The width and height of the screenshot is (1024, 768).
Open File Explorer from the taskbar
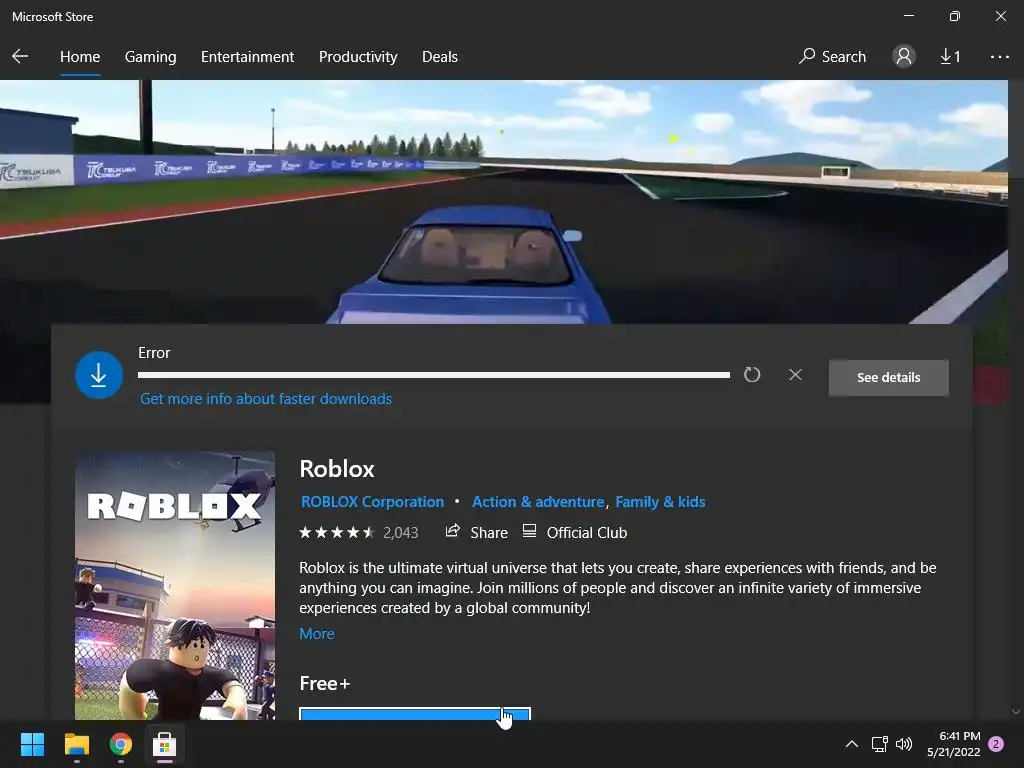tap(76, 744)
